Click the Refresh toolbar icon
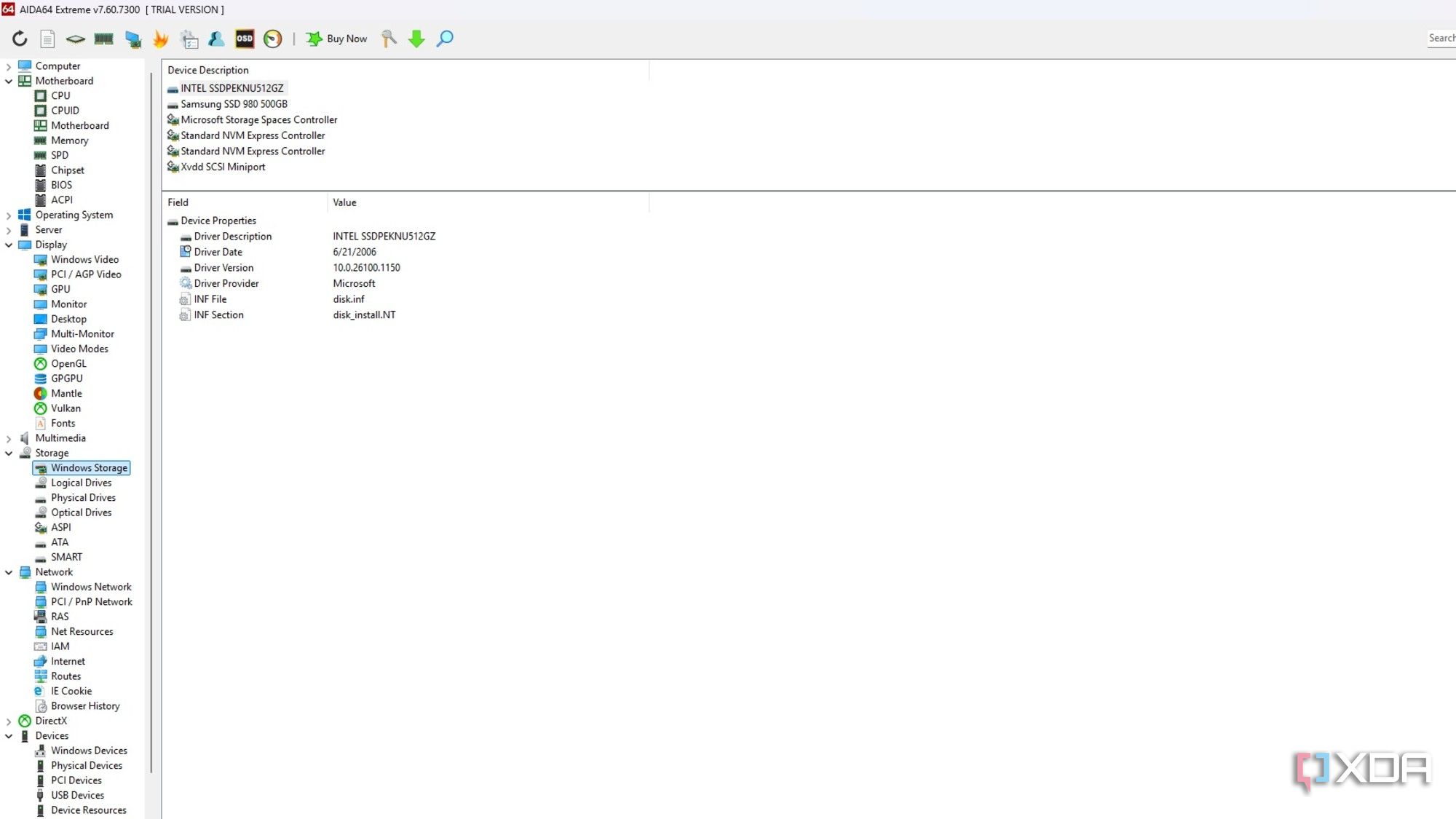The height and width of the screenshot is (819, 1456). [20, 39]
